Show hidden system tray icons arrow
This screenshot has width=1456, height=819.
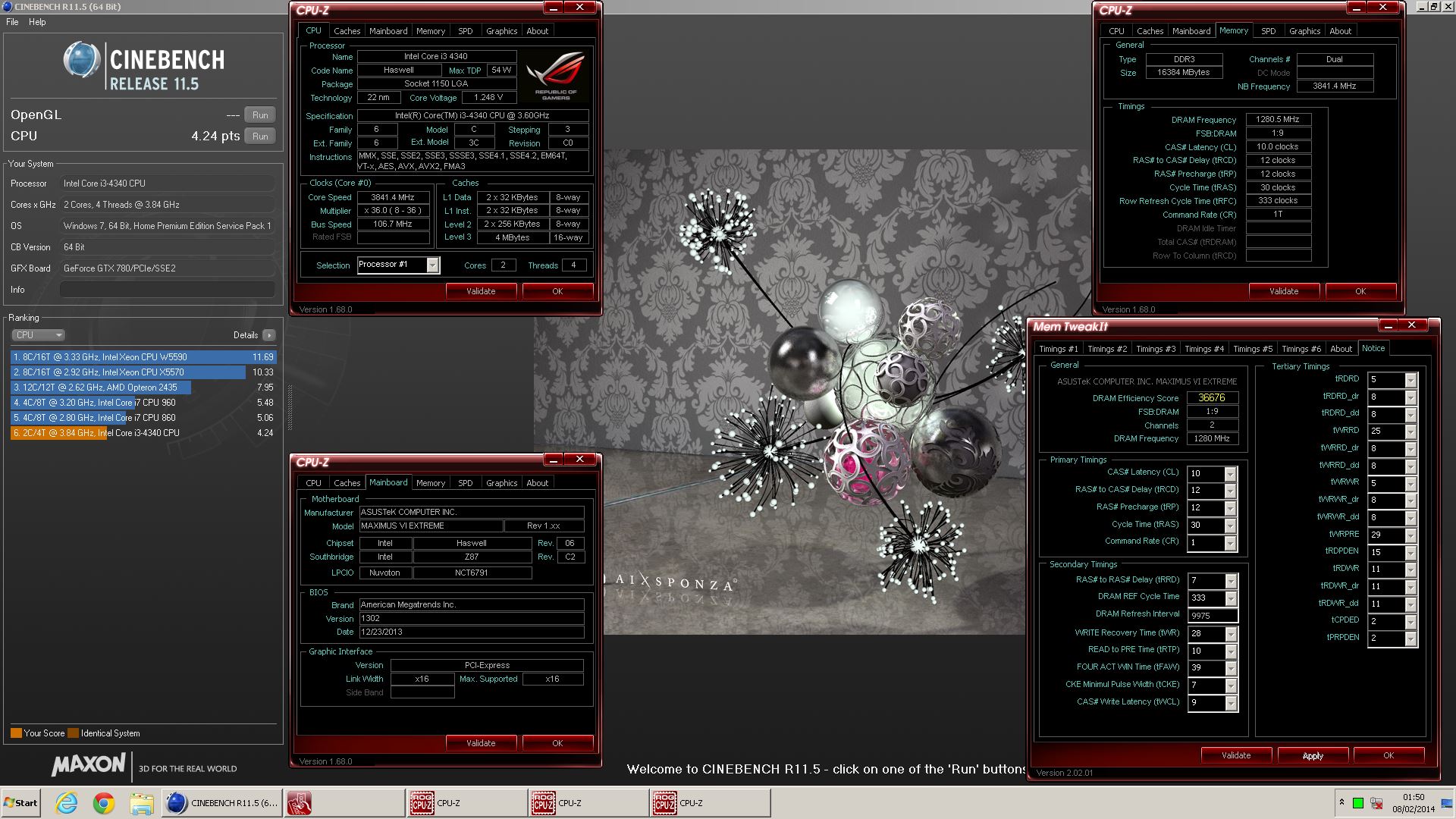[x=1341, y=802]
